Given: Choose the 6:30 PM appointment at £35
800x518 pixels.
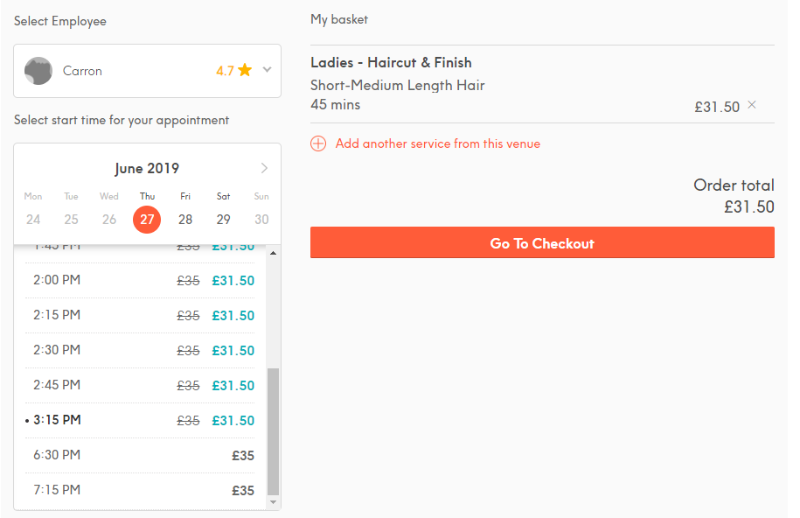Looking at the screenshot, I should click(140, 455).
